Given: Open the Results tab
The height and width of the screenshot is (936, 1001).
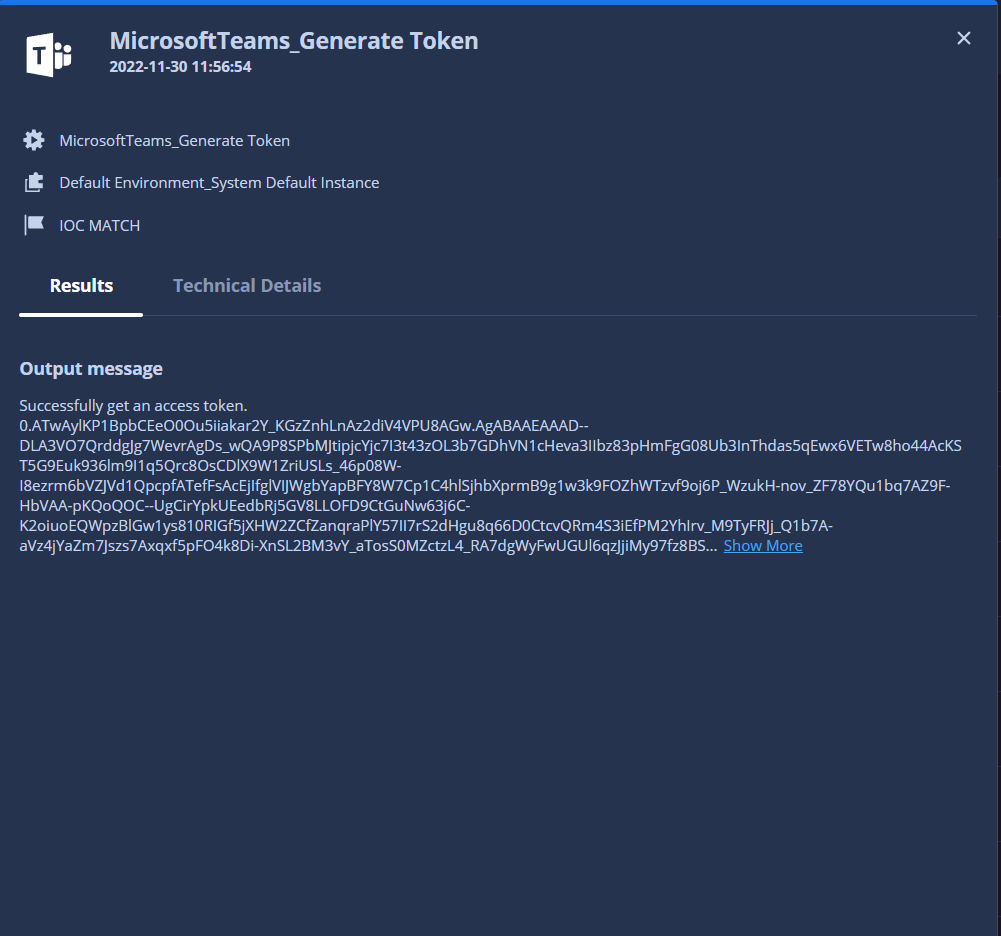Looking at the screenshot, I should click(80, 285).
